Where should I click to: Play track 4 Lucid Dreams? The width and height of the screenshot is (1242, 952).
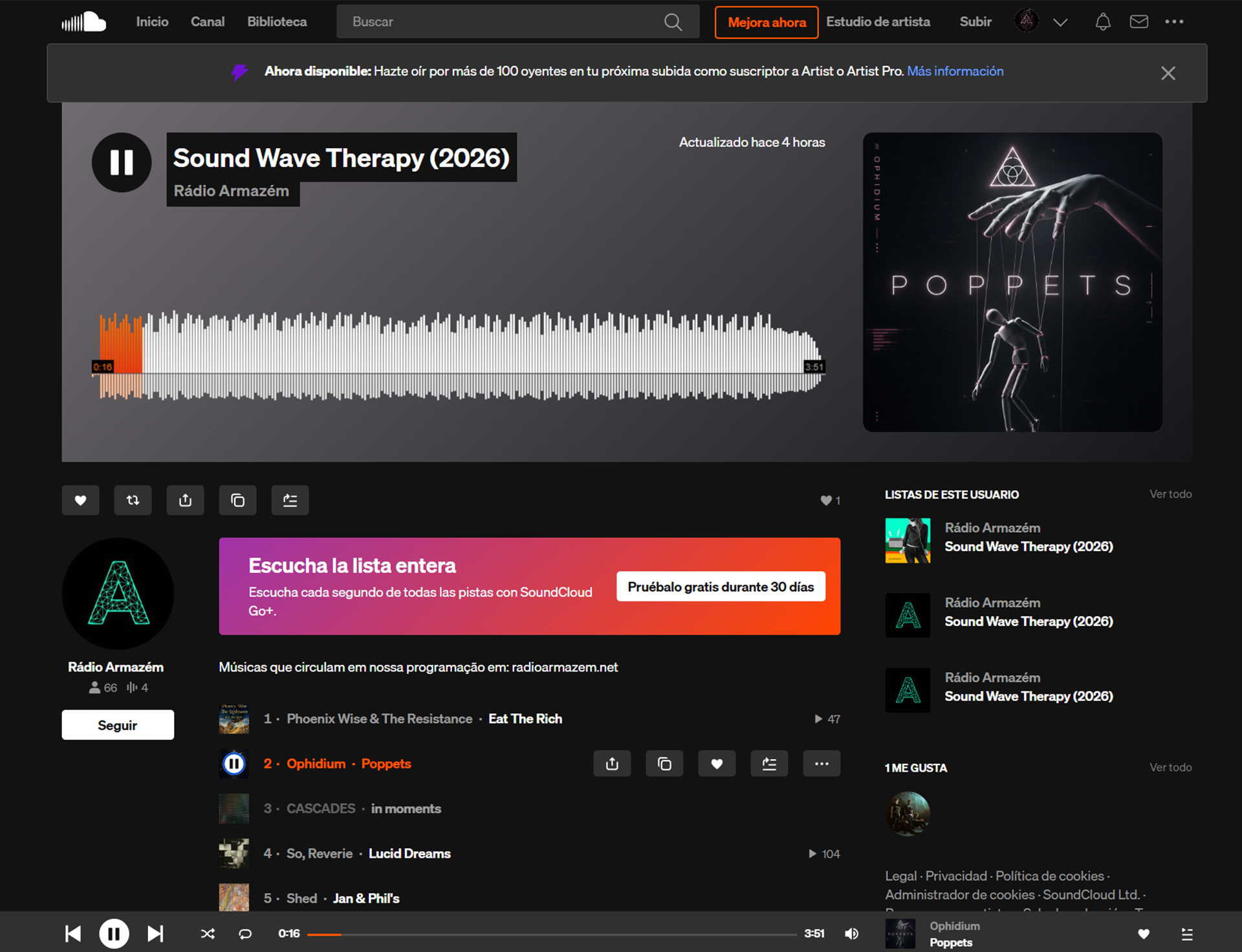409,854
